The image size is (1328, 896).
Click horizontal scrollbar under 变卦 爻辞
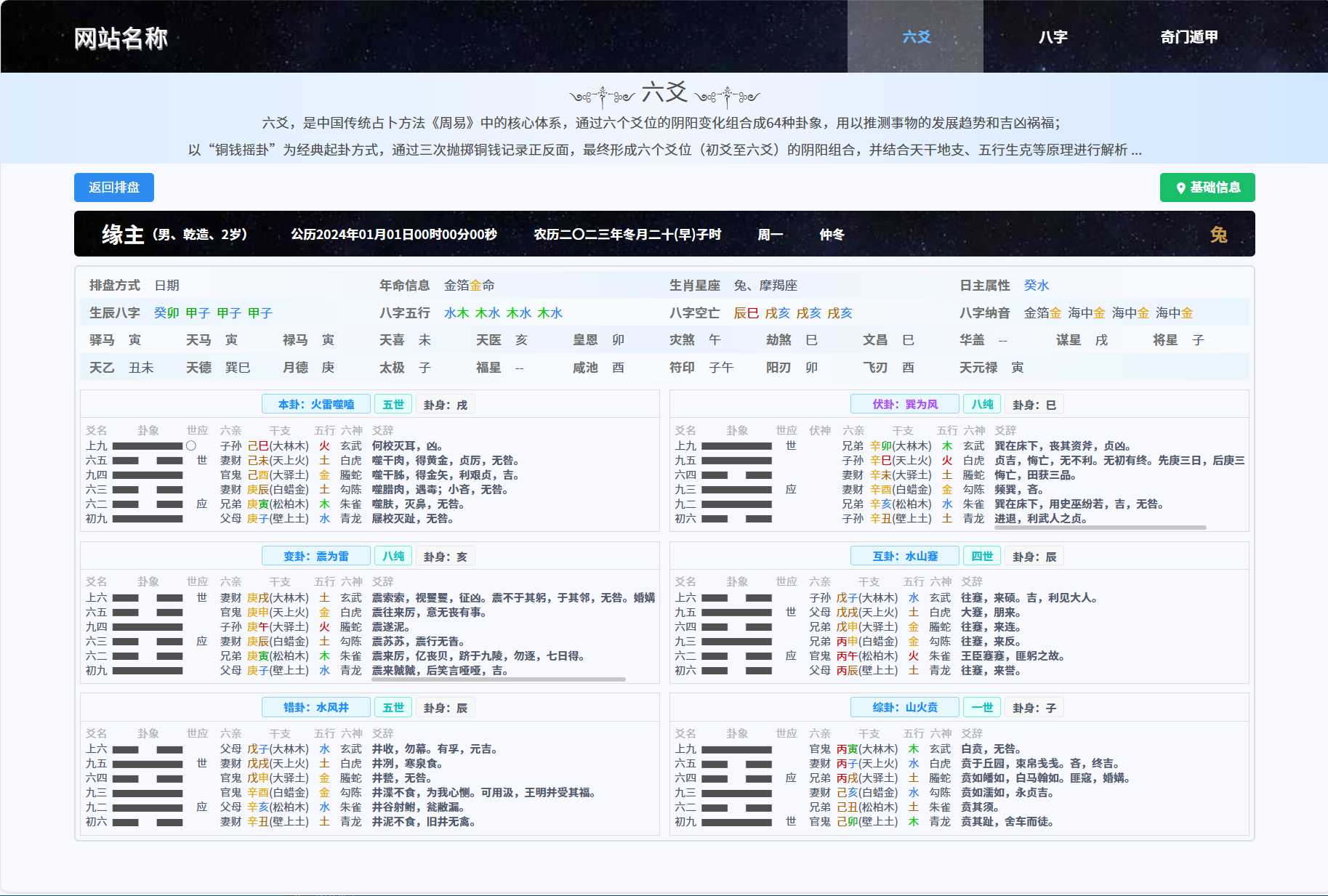[498, 679]
